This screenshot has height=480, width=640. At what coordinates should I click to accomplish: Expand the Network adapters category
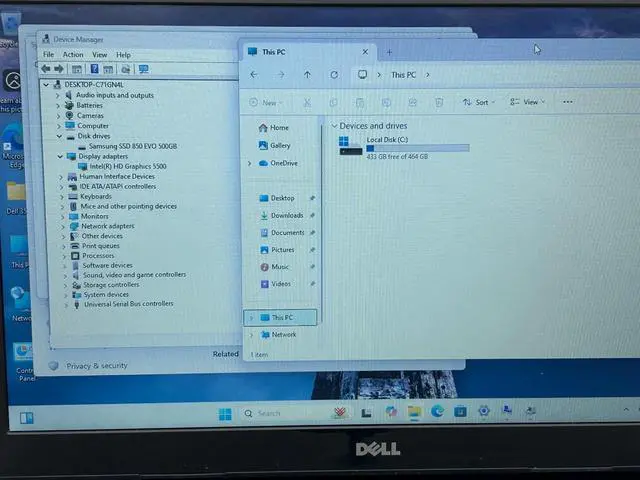coord(63,226)
